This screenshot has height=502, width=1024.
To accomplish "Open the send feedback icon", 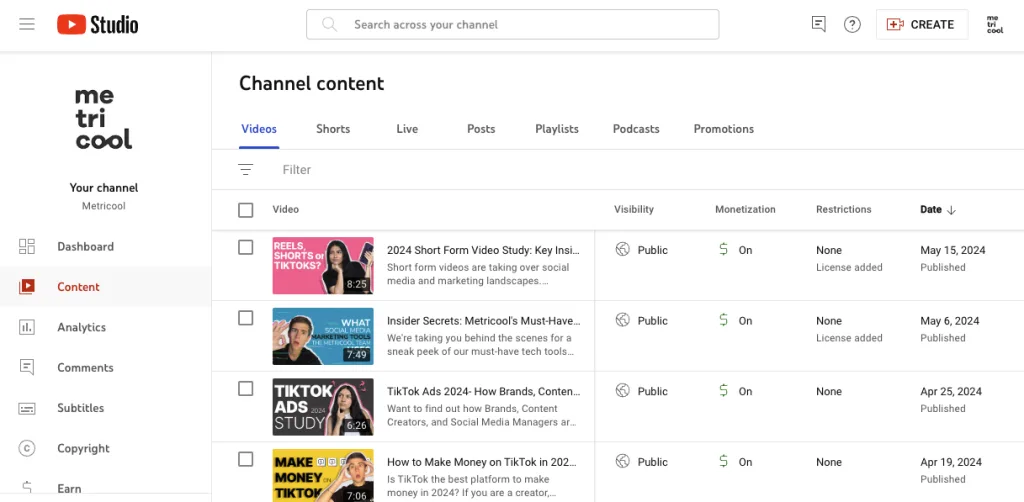I will click(x=818, y=25).
